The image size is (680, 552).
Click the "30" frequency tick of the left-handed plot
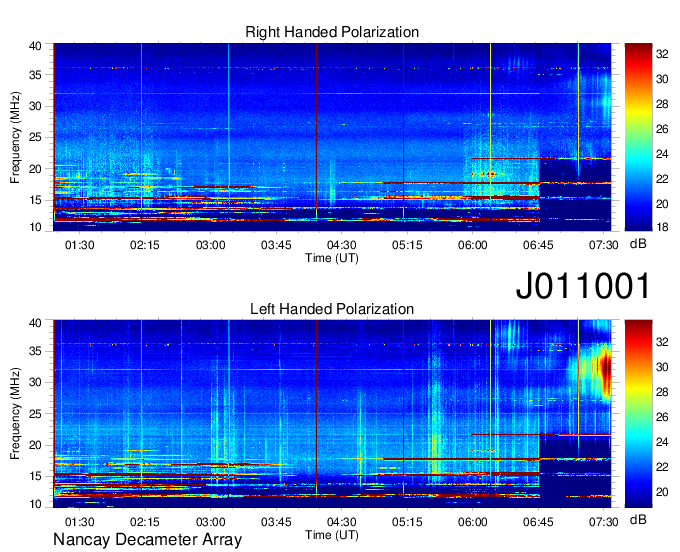[36, 382]
